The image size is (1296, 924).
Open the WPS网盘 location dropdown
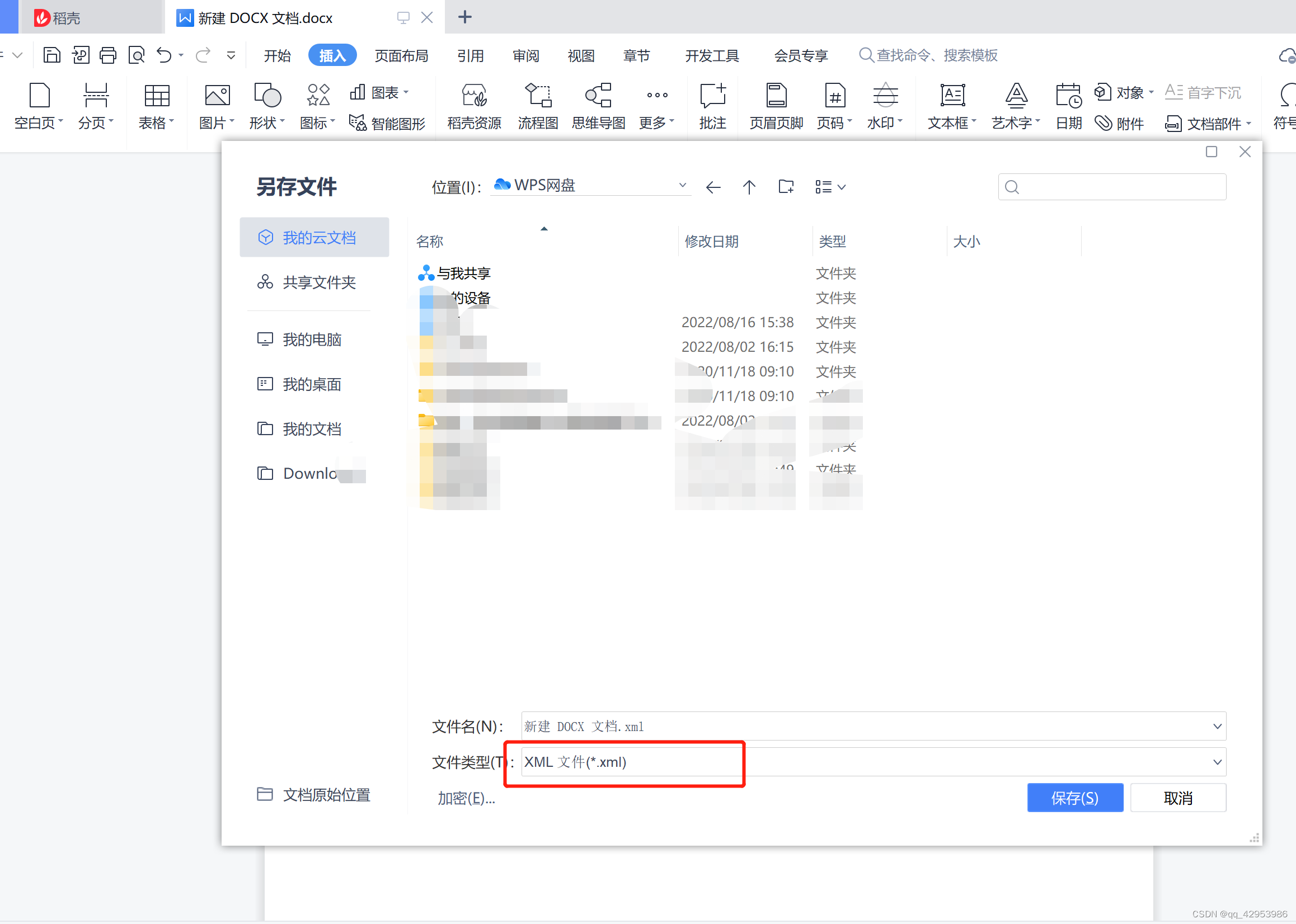pyautogui.click(x=682, y=186)
